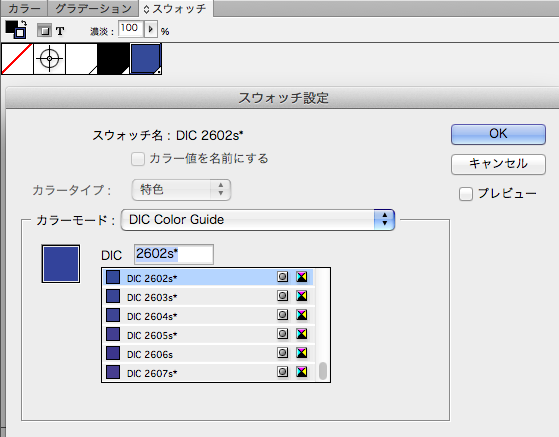Screen dimensions: 559x437
Task: Select DIC 2607s* in the list
Action: (x=208, y=373)
